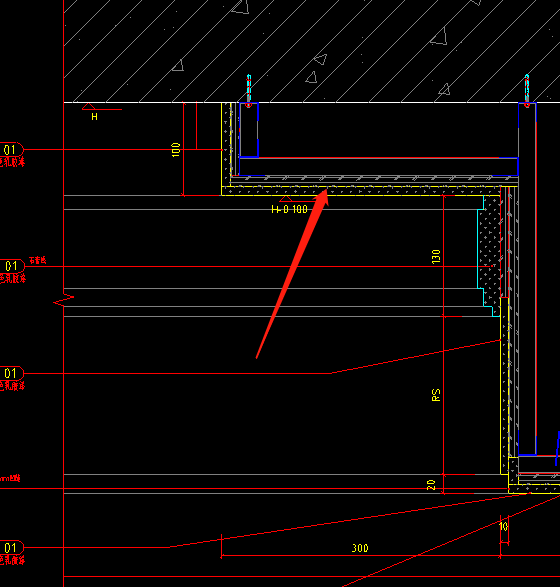
Task: Select the zigzag break line symbol
Action: tap(64, 300)
